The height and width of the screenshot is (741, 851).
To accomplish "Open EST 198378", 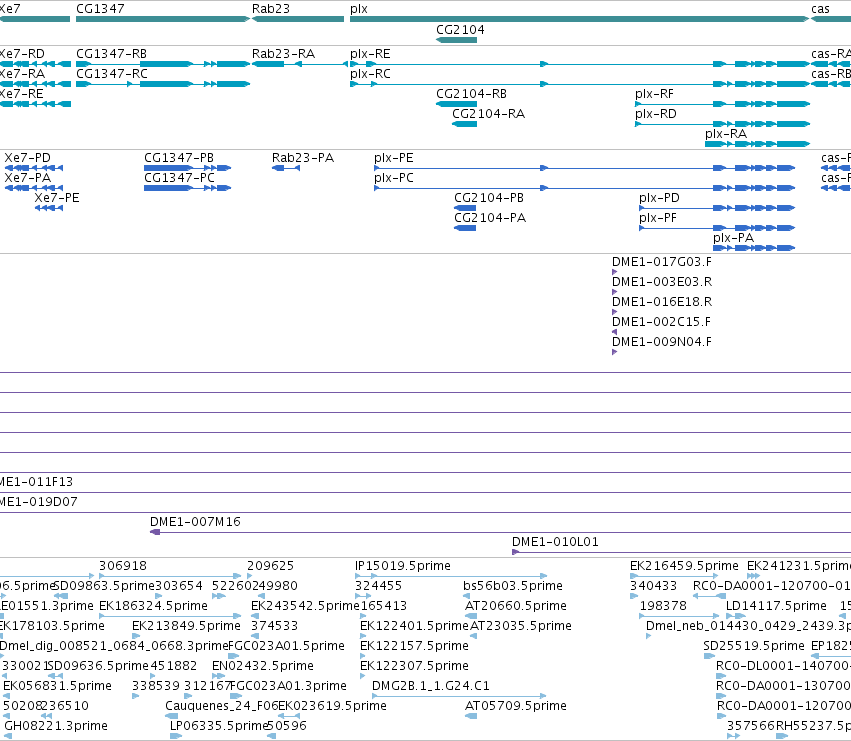I will (x=663, y=606).
